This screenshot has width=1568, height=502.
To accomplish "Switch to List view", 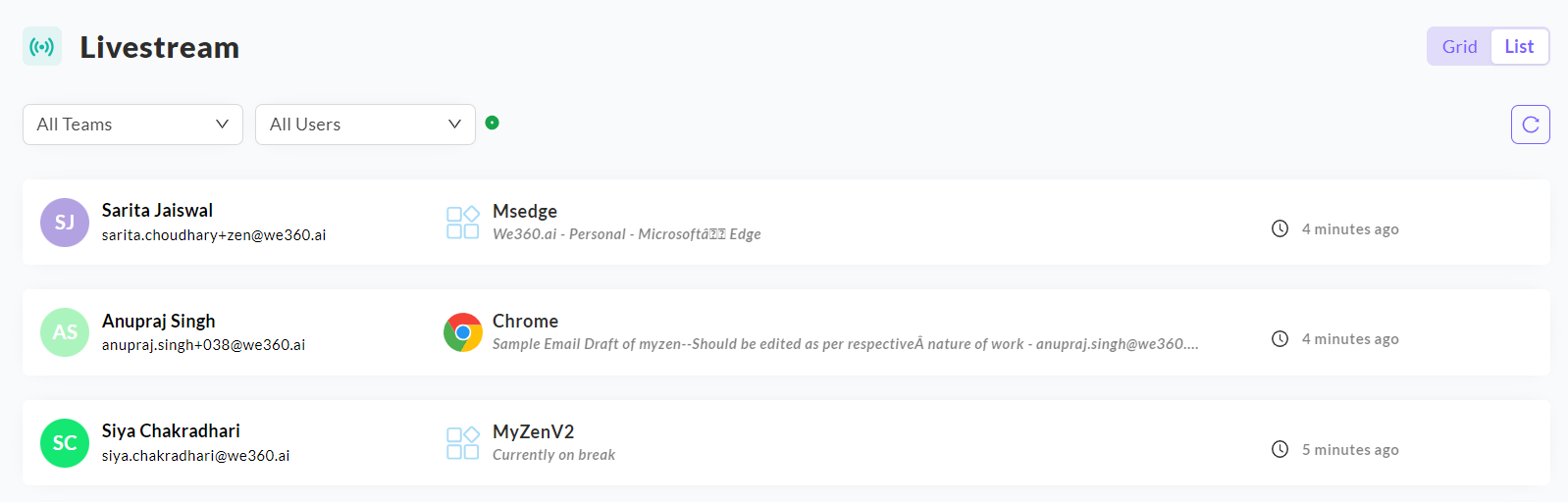I will [1519, 46].
